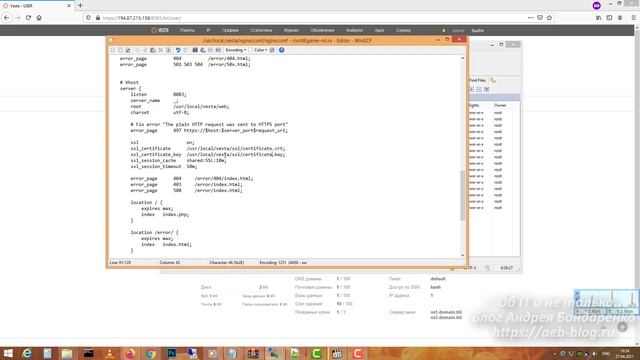
Task: Click the editor scroll-up arrow
Action: (462, 58)
